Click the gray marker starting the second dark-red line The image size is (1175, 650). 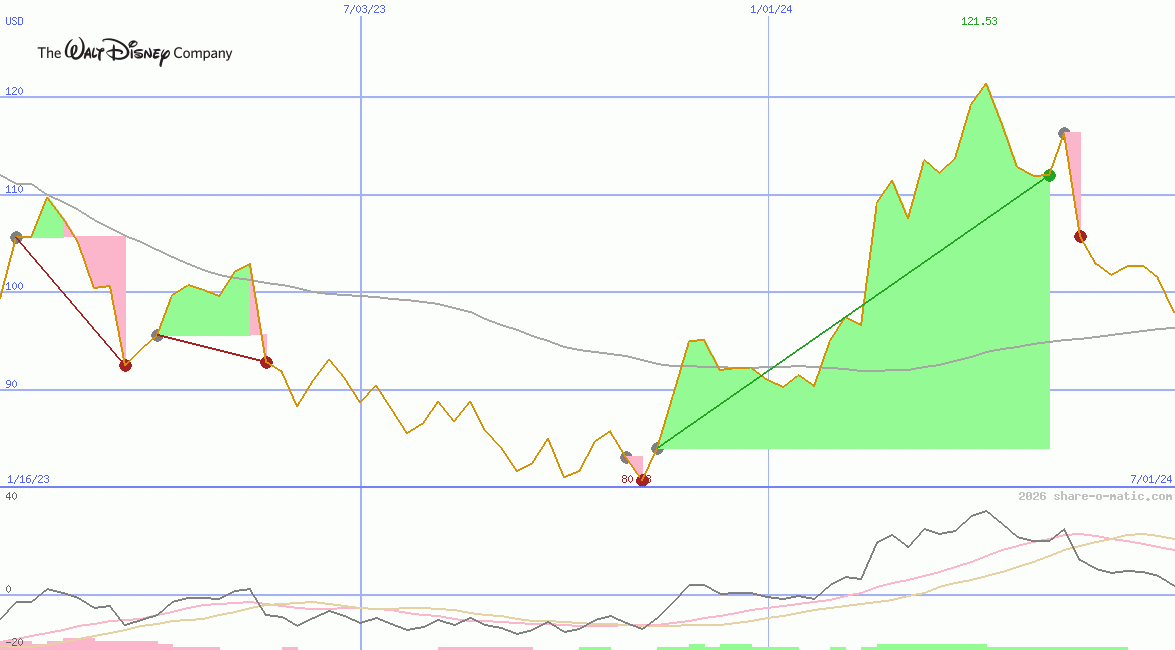pyautogui.click(x=157, y=335)
